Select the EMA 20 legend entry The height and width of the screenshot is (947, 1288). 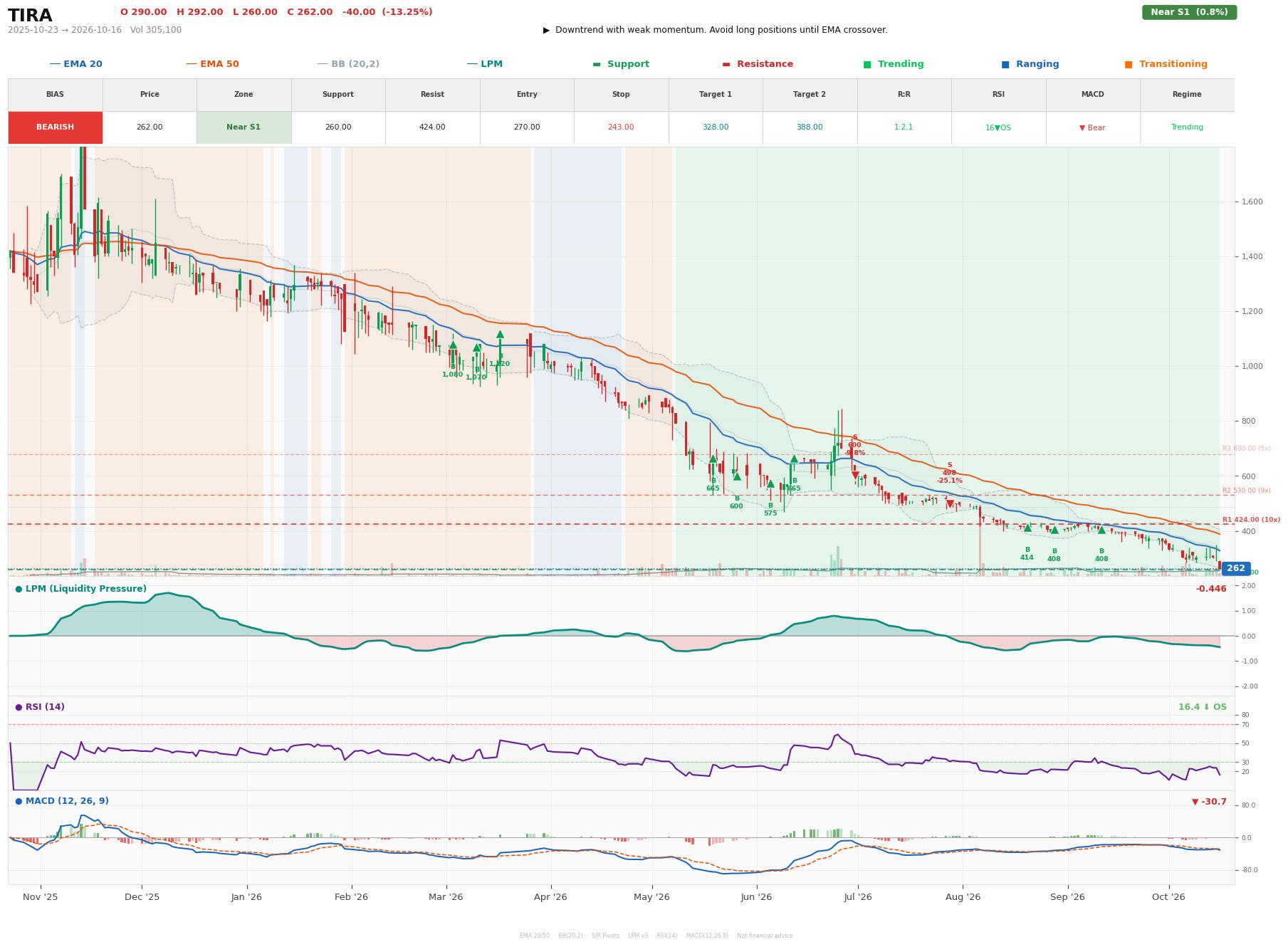coord(75,64)
